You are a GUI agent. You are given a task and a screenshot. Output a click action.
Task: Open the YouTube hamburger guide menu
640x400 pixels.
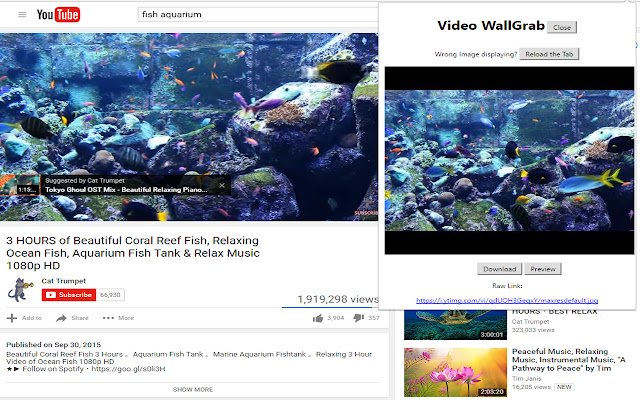click(22, 15)
